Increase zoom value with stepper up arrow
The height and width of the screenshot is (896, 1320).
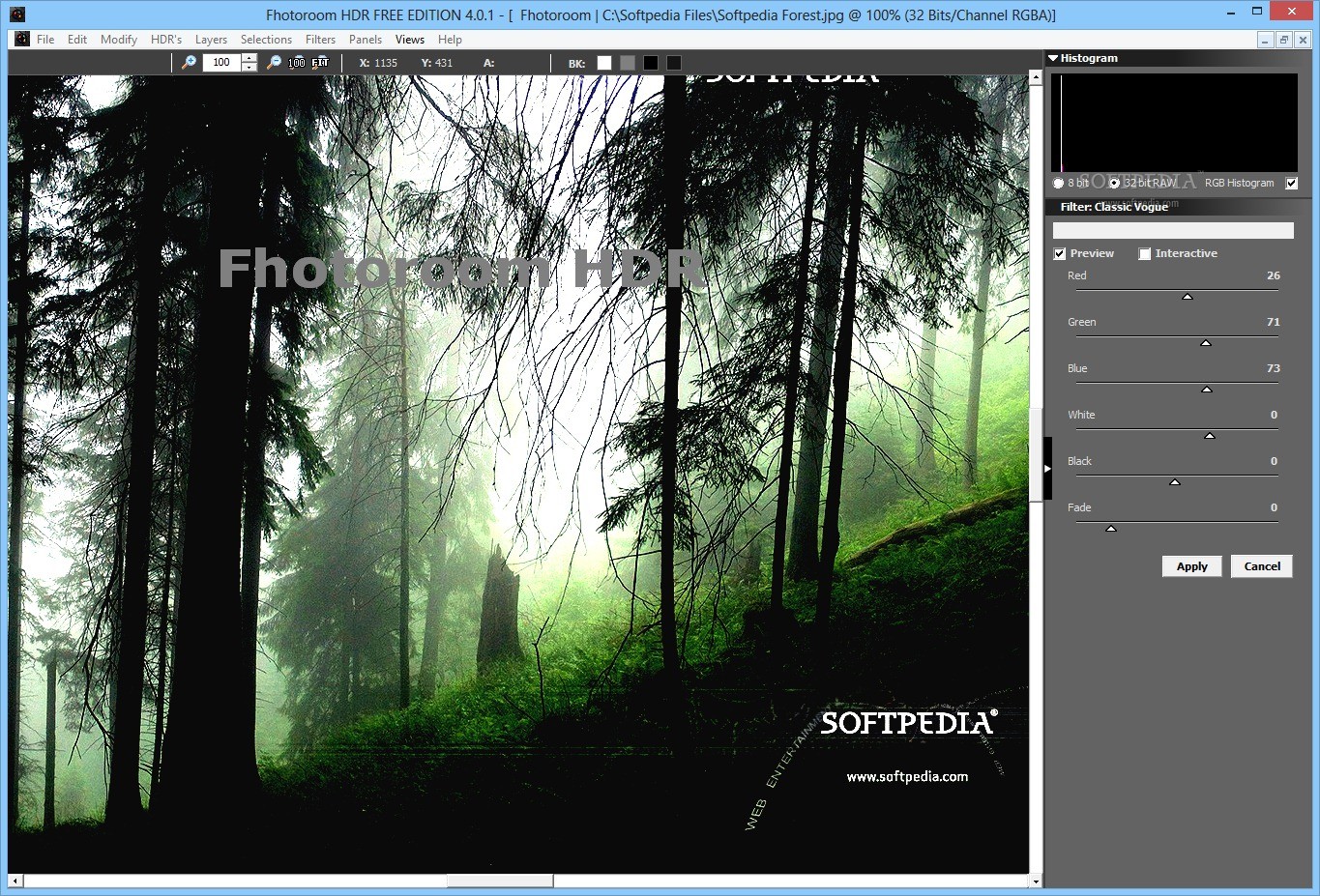[x=249, y=58]
